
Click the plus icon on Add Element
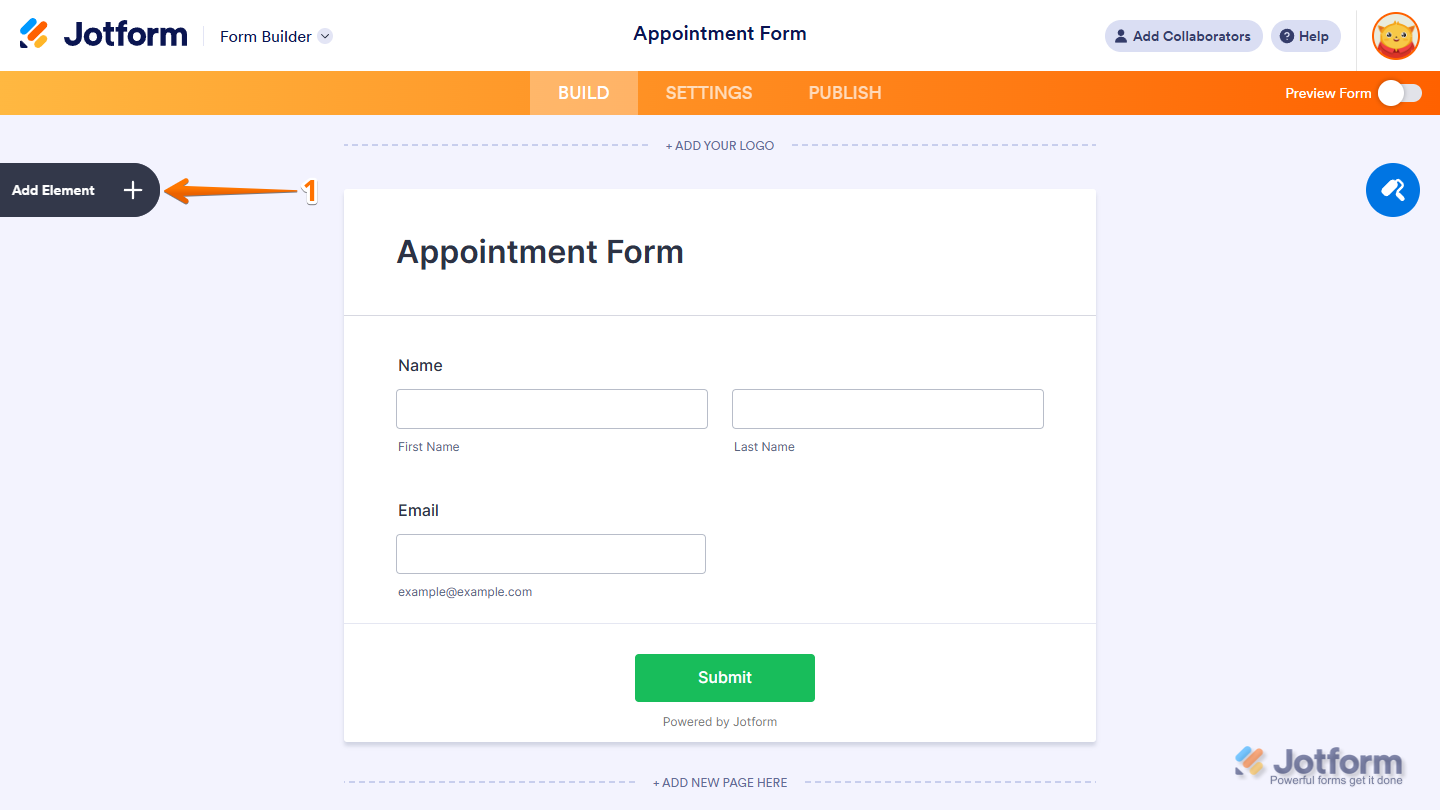(131, 190)
